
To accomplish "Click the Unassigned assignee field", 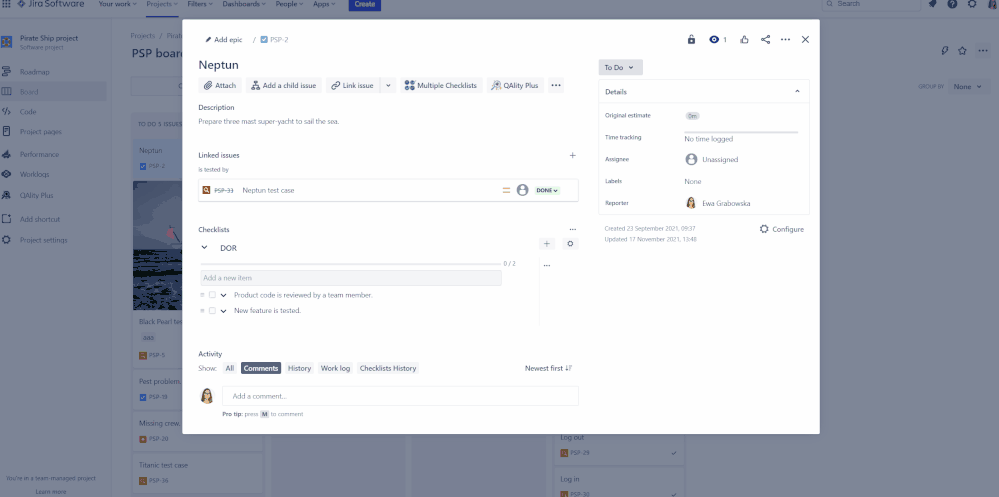I will 712,159.
